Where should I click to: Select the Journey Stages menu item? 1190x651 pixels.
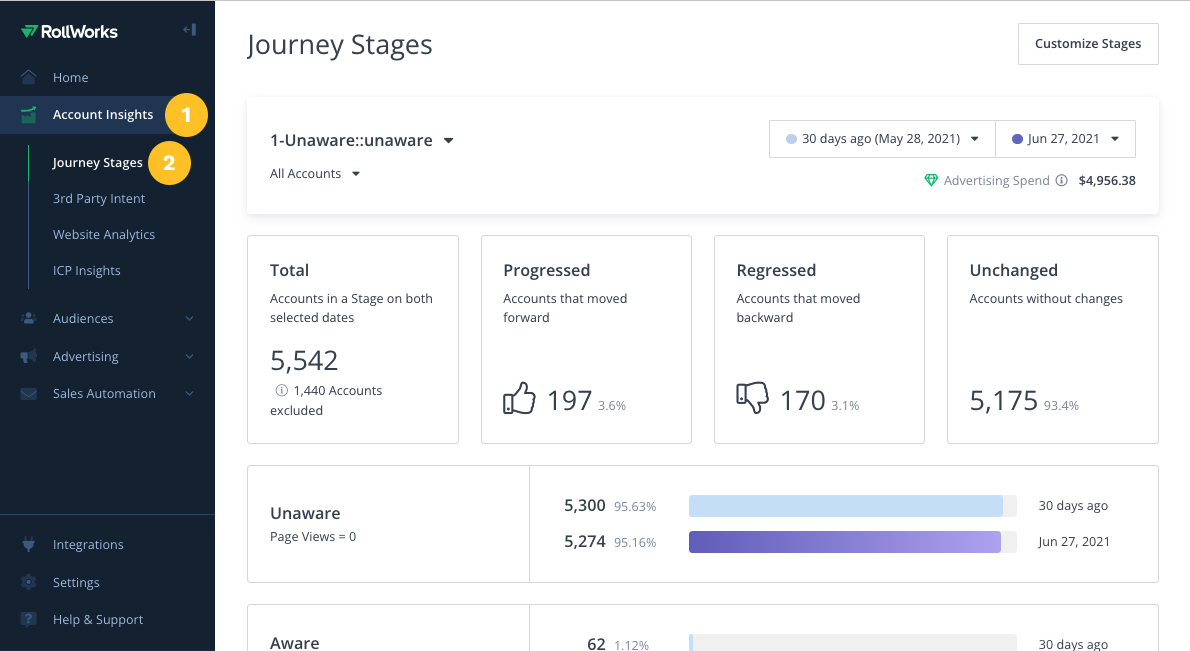click(x=97, y=162)
